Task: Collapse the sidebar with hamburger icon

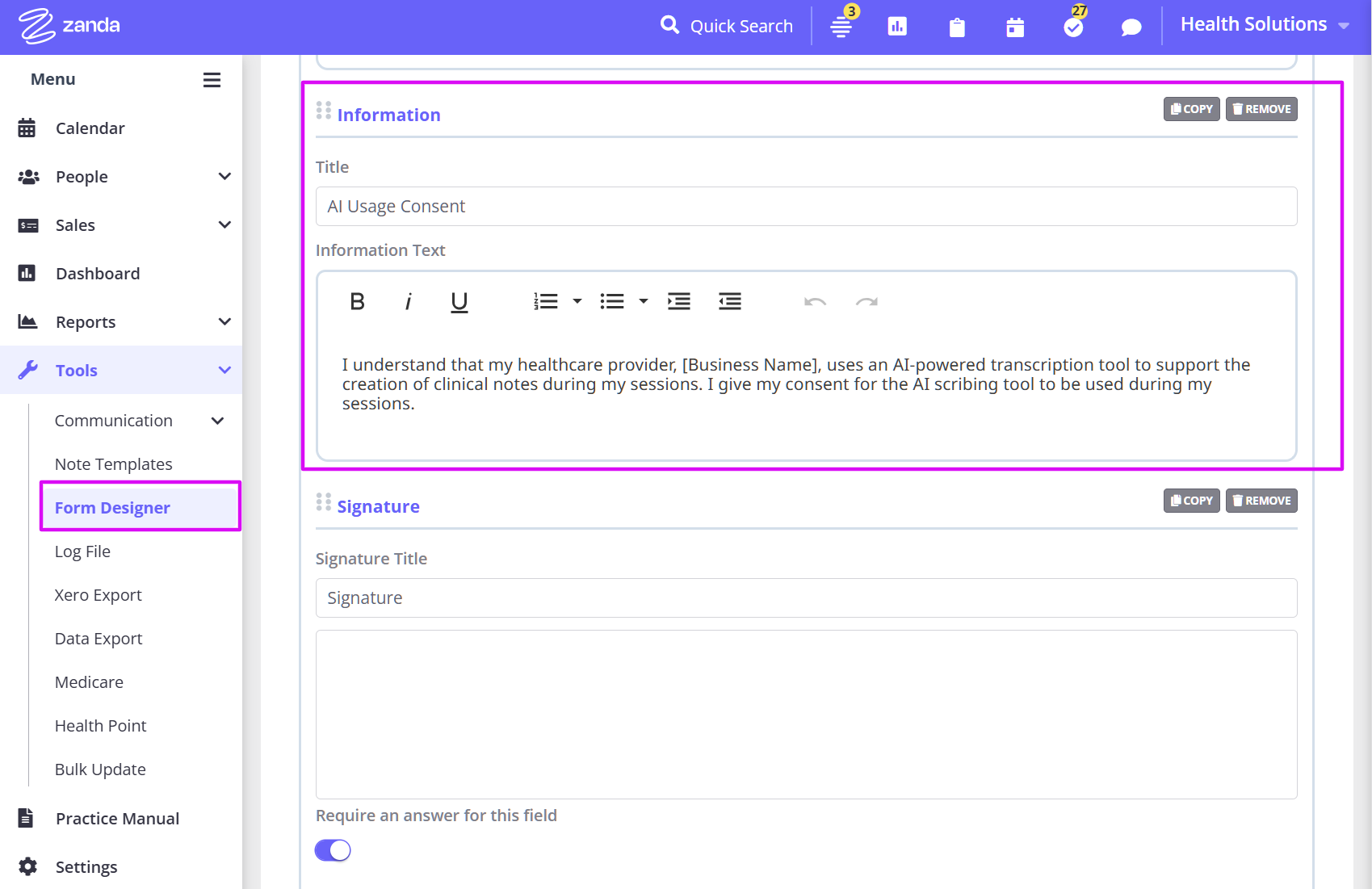Action: pos(212,80)
